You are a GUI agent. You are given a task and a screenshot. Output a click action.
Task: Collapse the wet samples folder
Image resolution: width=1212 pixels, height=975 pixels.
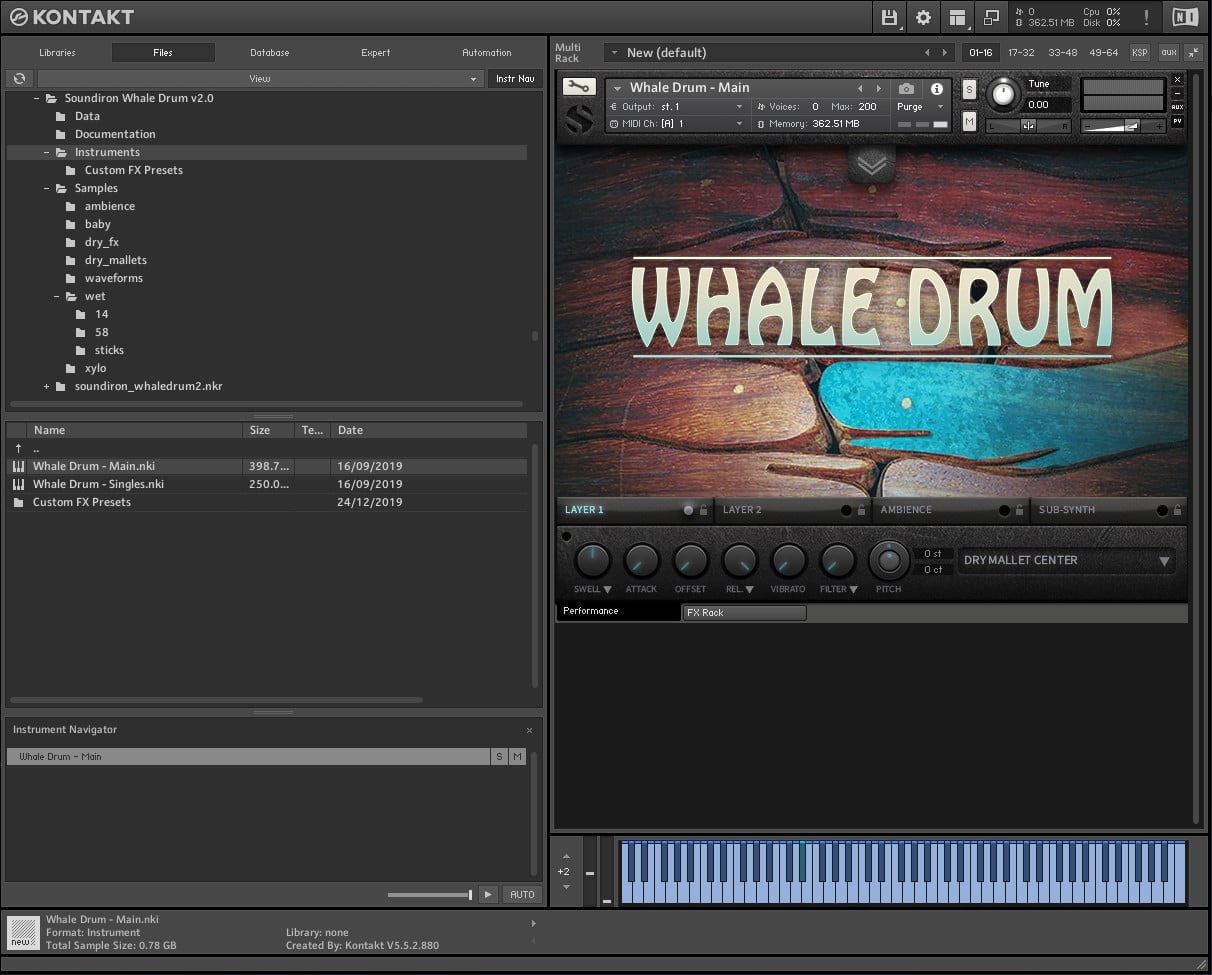58,296
